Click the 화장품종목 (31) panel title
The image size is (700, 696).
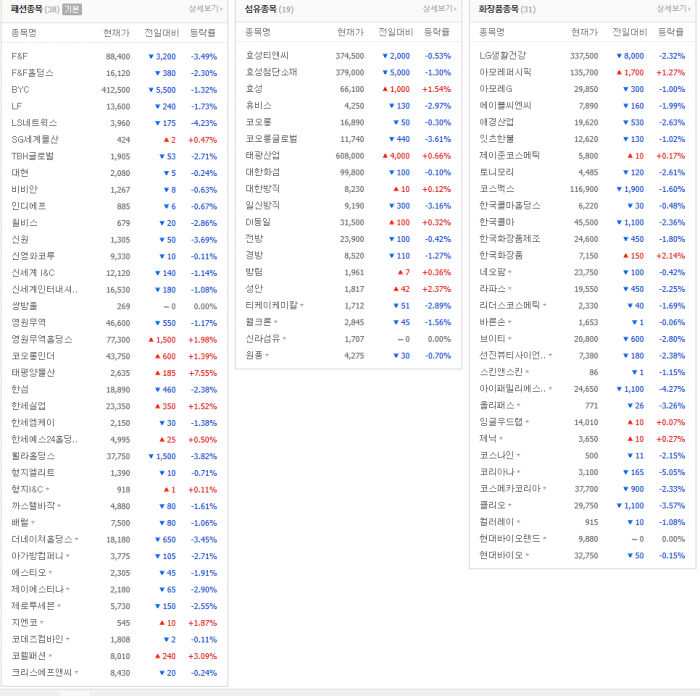click(507, 9)
